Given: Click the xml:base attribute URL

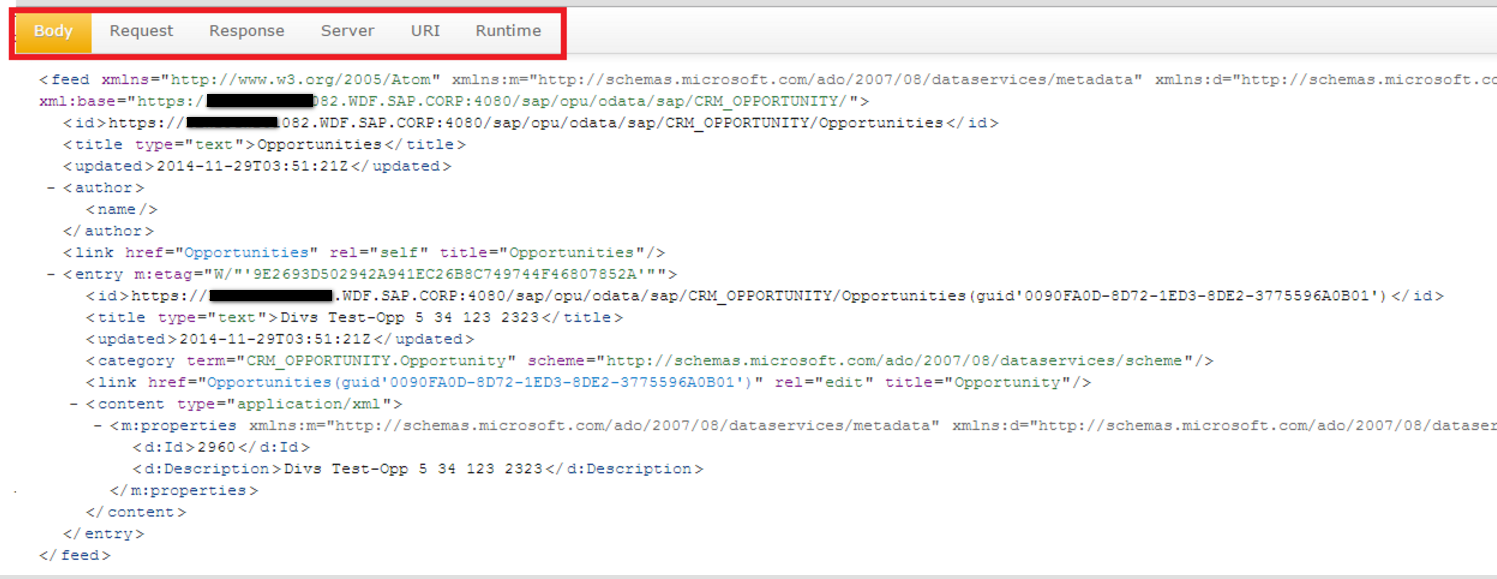Looking at the screenshot, I should coord(491,101).
